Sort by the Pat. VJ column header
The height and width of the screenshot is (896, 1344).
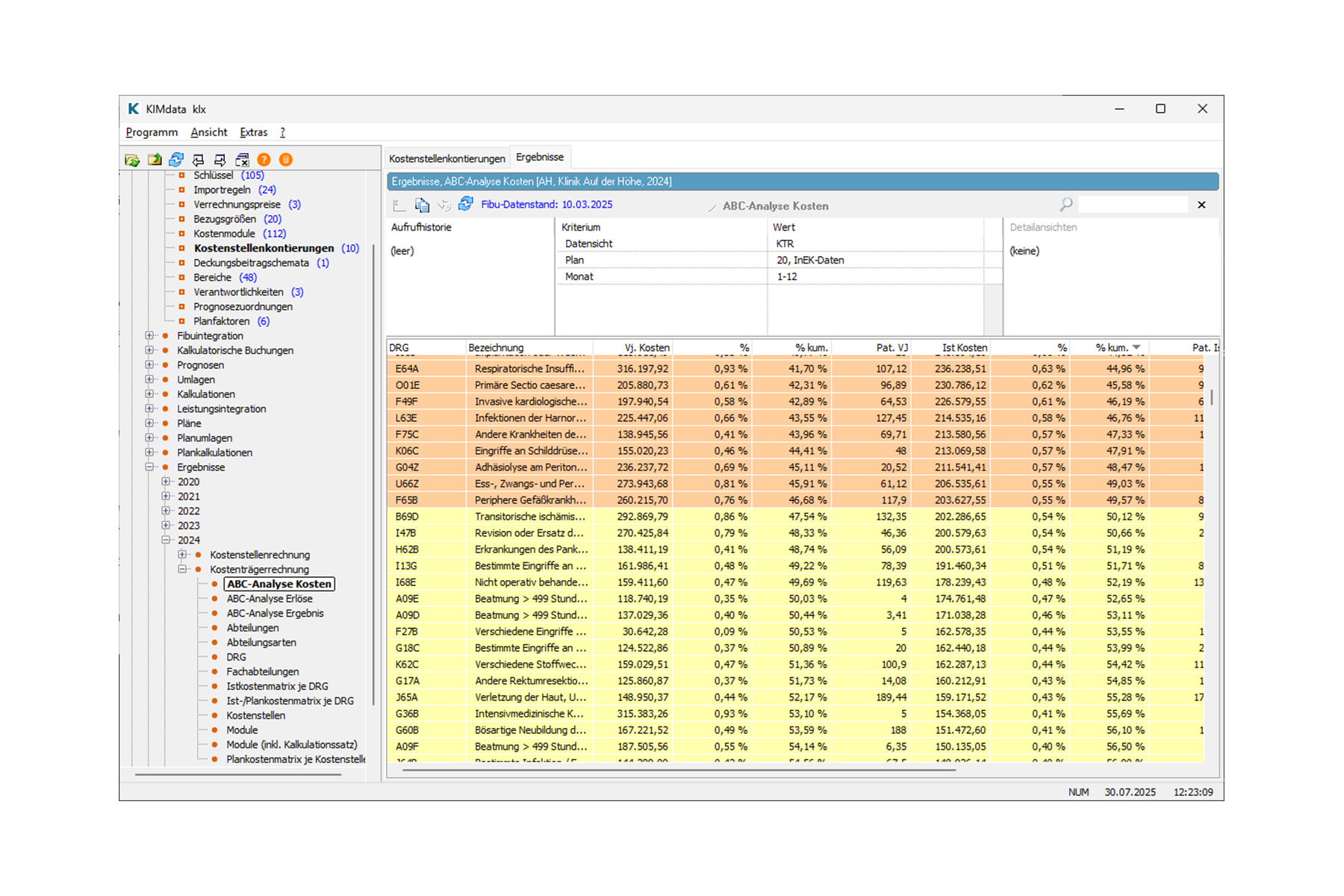tap(871, 348)
